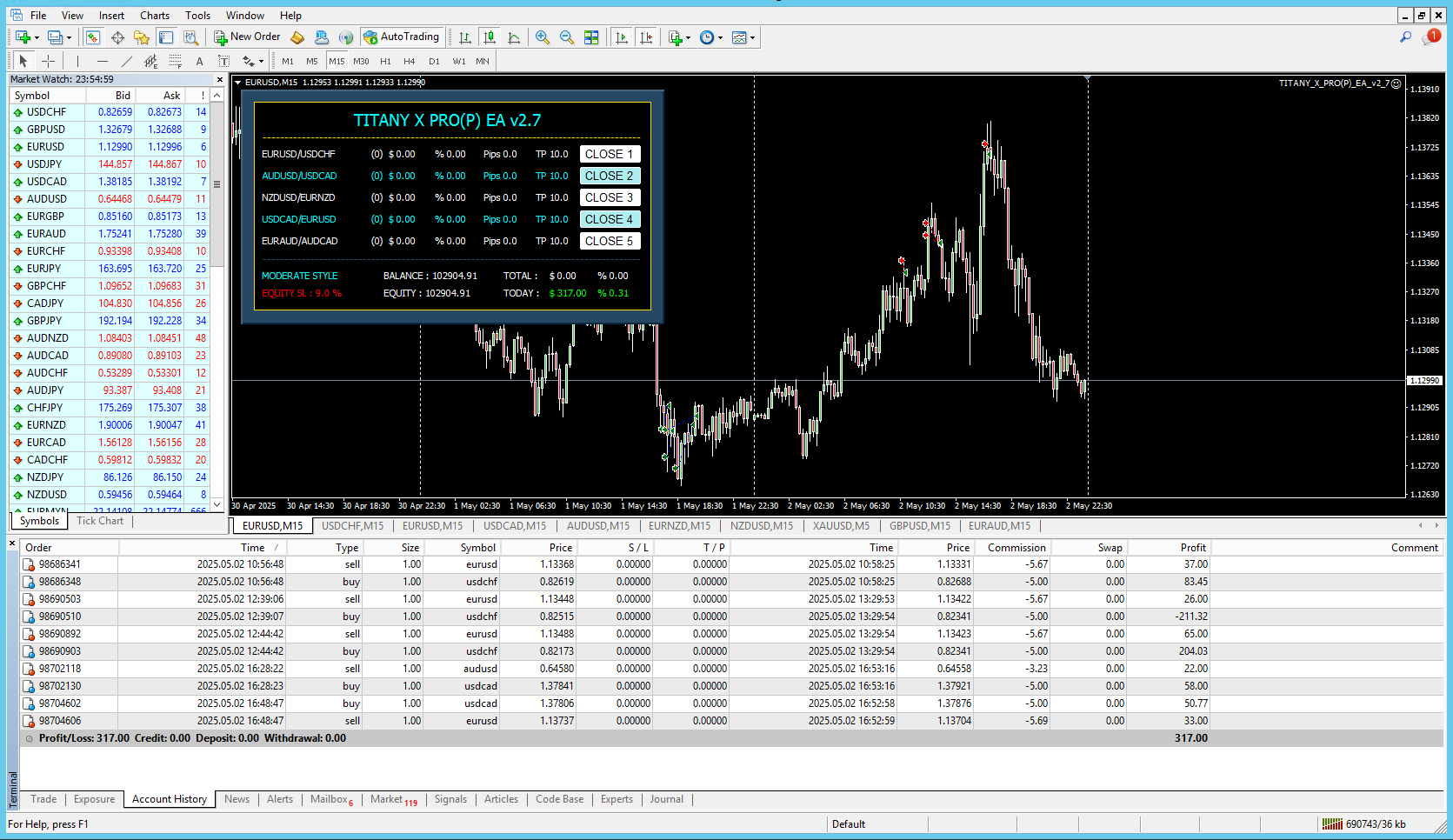1453x840 pixels.
Task: Open tile windows layout icon
Action: tap(591, 37)
